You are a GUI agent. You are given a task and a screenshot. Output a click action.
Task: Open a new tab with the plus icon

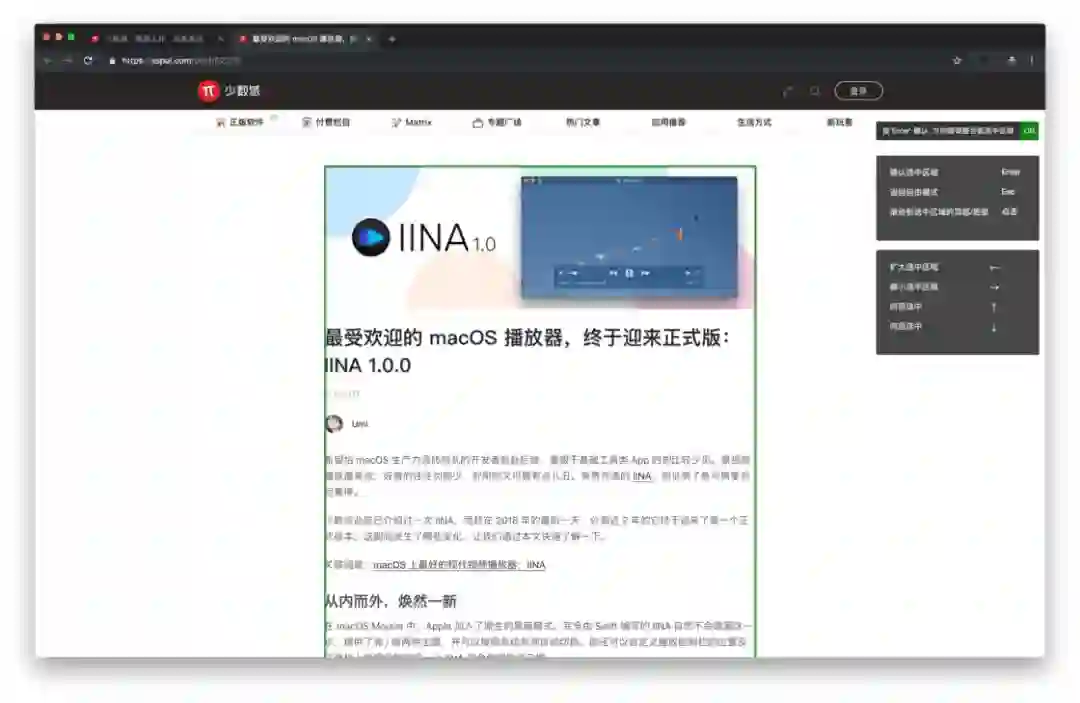coord(392,39)
